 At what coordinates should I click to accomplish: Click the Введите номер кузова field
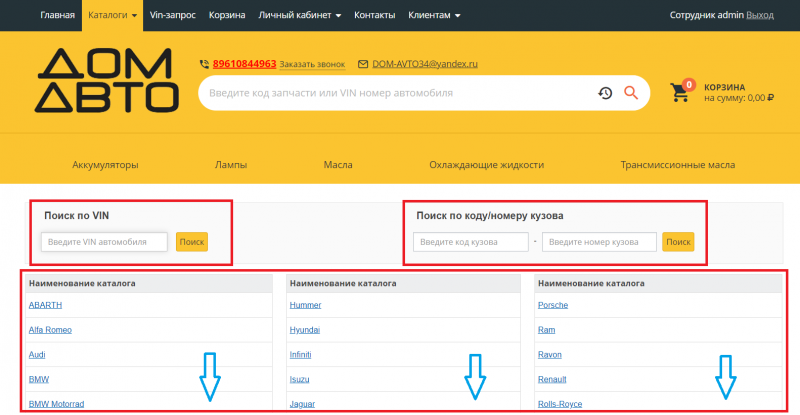point(599,242)
